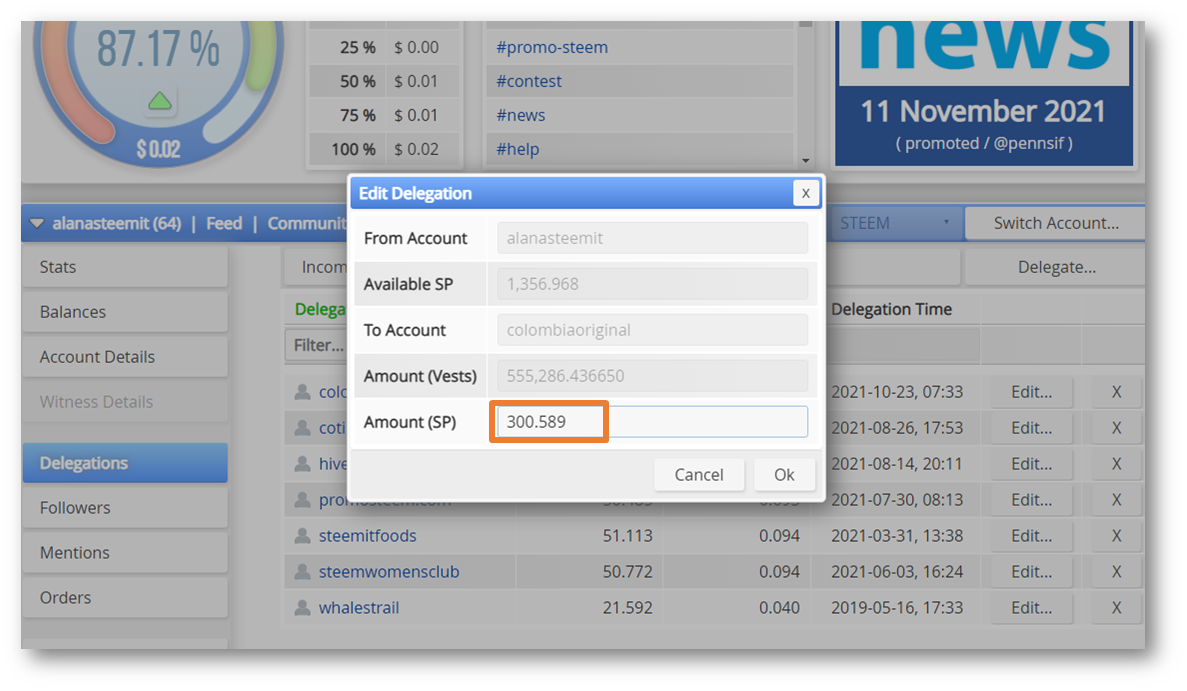The height and width of the screenshot is (691, 1187).
Task: Click the Switch Account button
Action: coord(1056,223)
